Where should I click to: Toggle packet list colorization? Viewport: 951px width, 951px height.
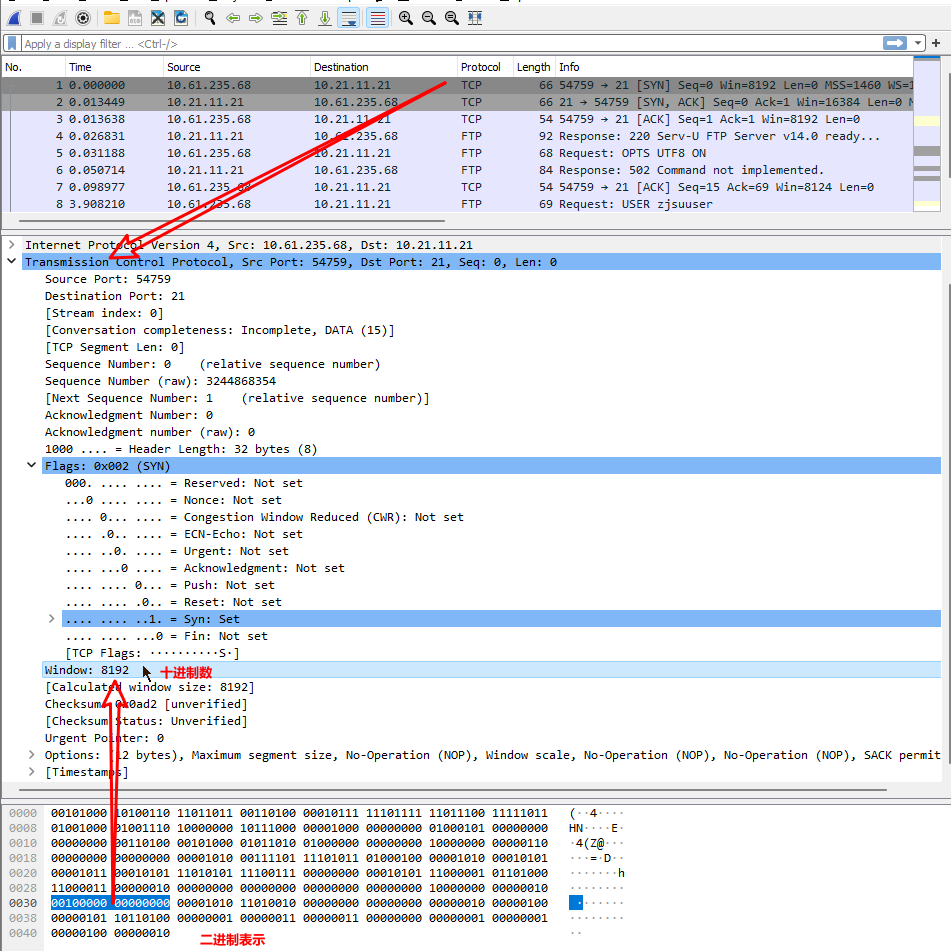pos(377,18)
